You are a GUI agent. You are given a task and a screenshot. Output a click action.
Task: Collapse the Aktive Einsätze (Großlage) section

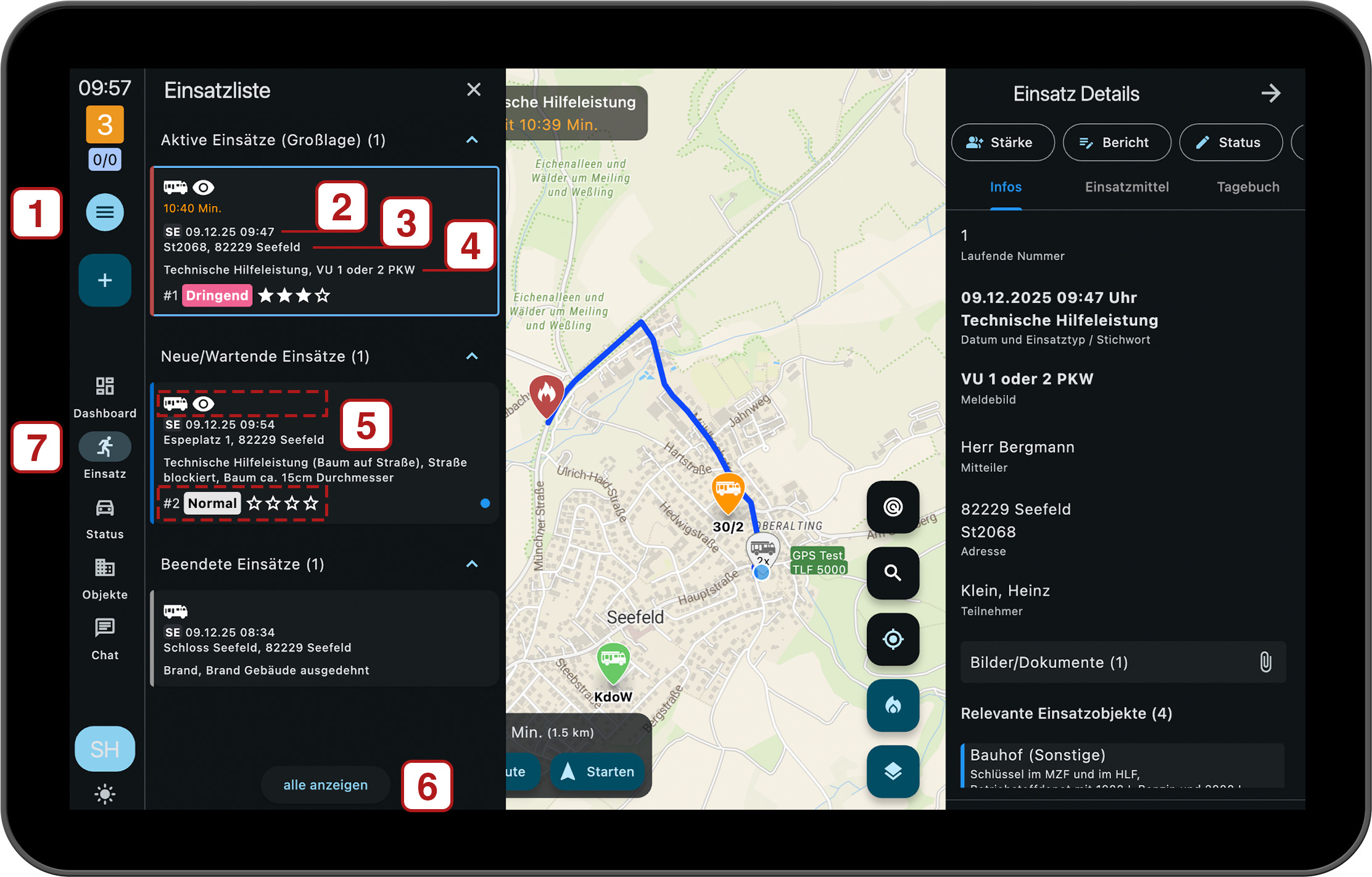tap(472, 140)
